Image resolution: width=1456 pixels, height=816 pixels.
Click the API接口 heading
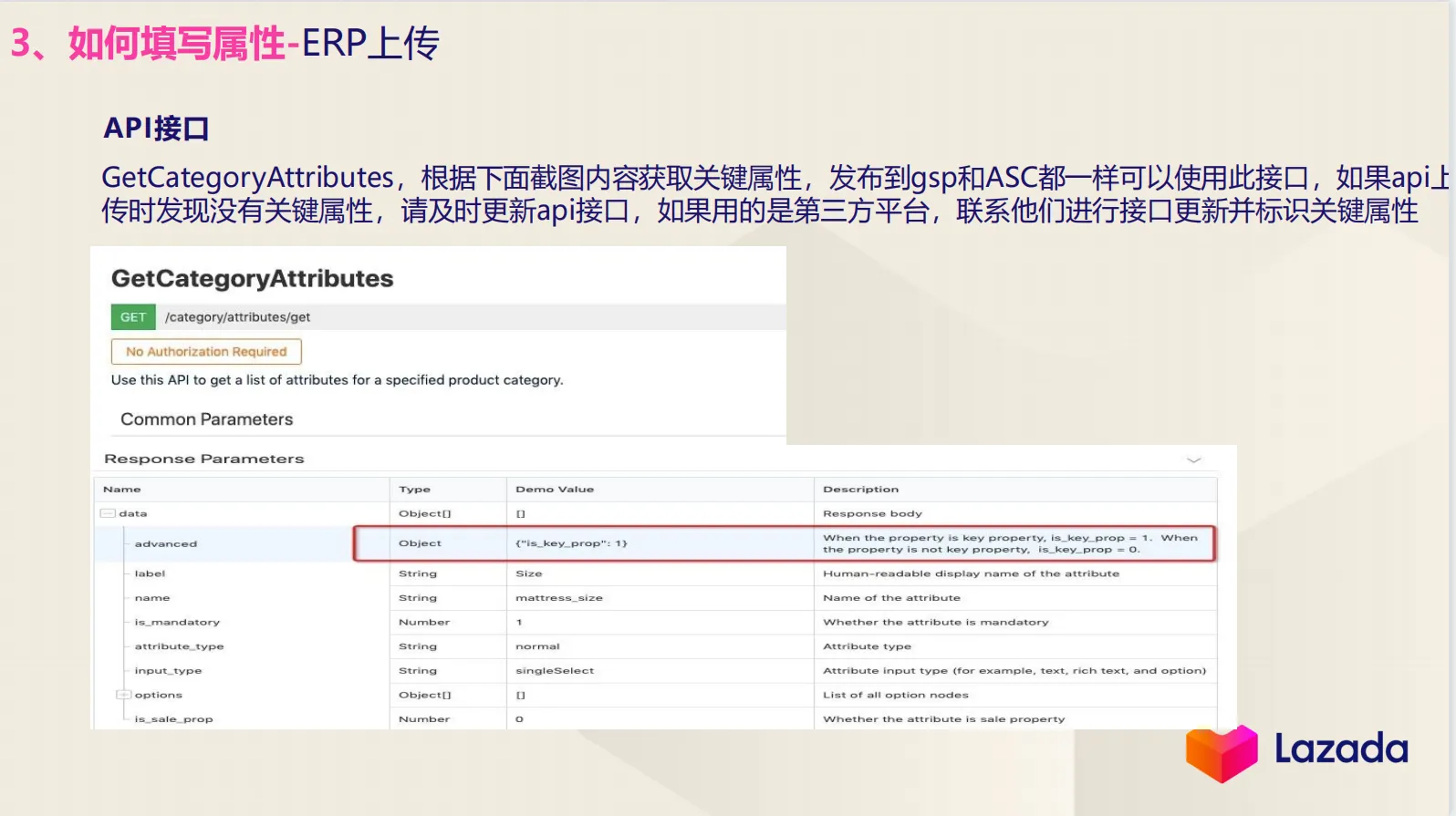(156, 129)
